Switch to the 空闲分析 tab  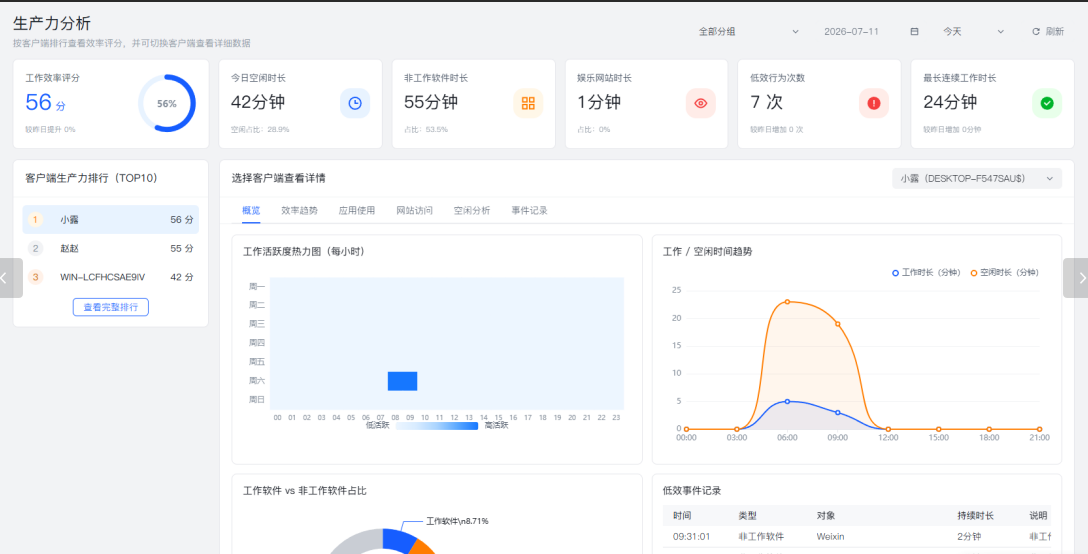(x=472, y=210)
